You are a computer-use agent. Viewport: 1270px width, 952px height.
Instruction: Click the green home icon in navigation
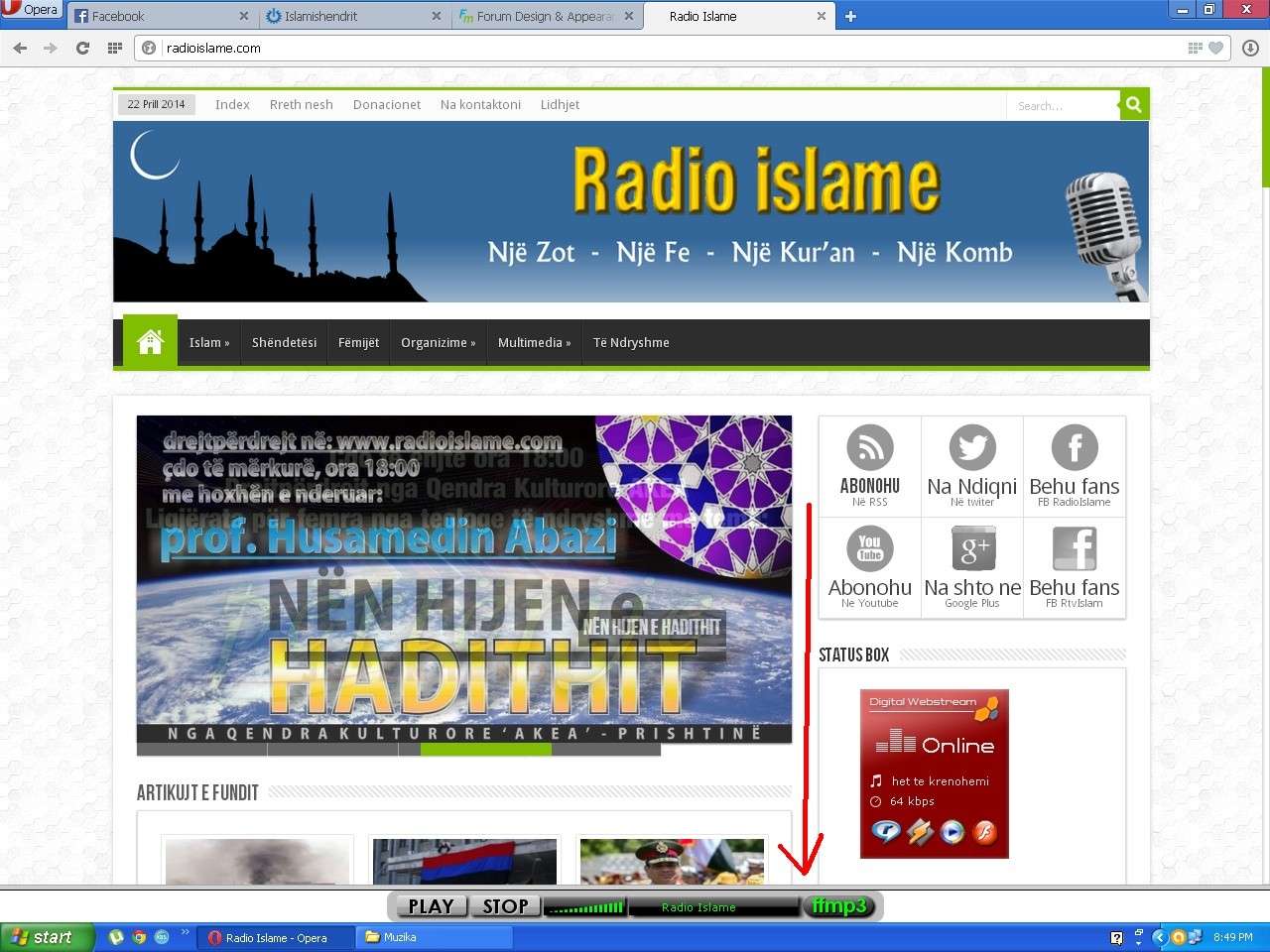[x=150, y=342]
